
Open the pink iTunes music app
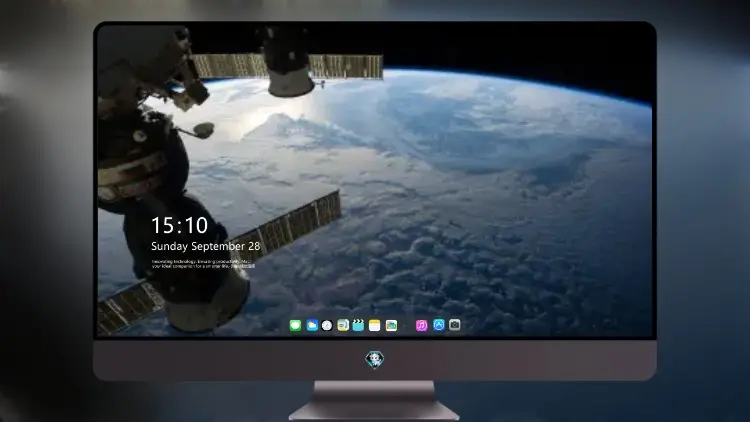pos(421,325)
